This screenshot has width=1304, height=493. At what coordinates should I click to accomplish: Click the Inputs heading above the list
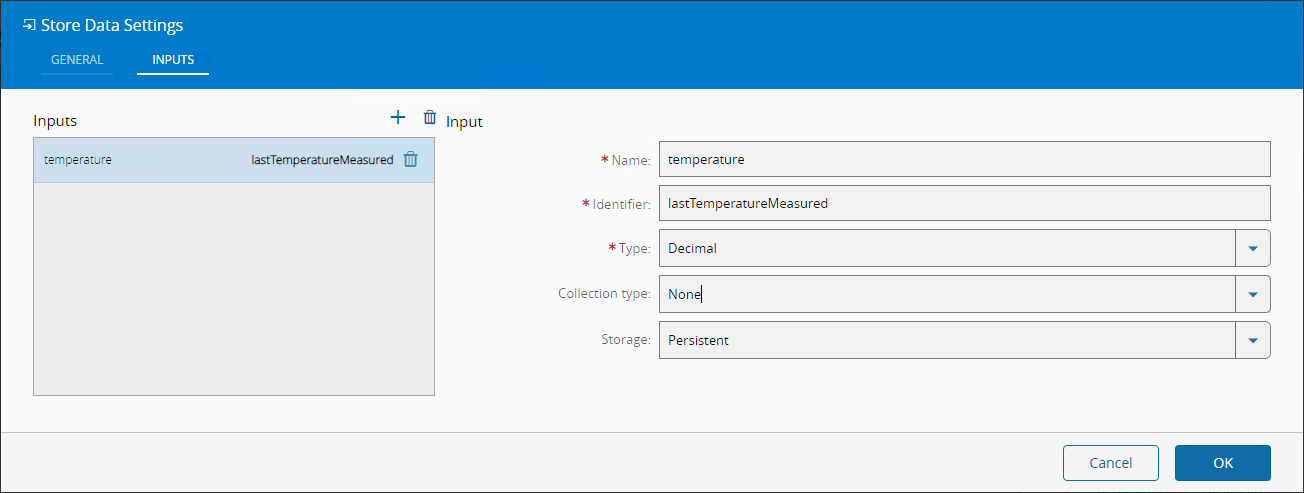pyautogui.click(x=55, y=121)
